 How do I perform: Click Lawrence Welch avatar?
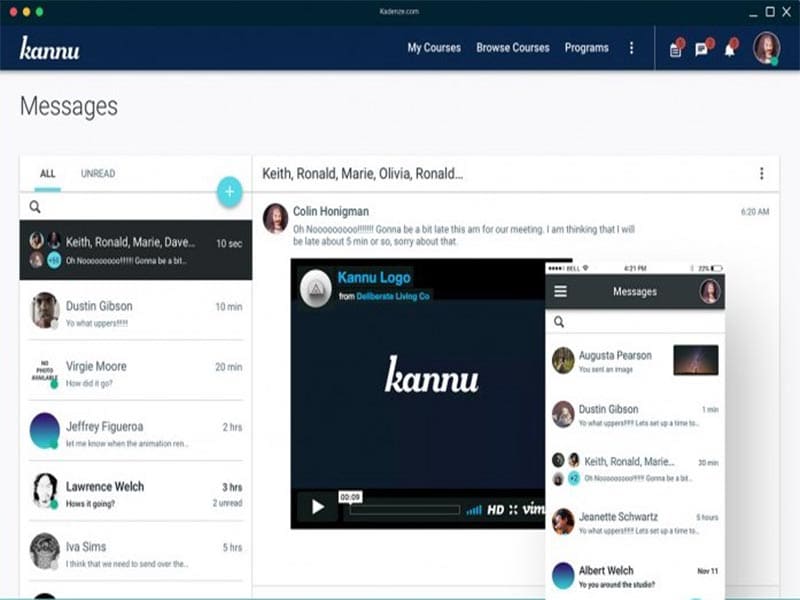(45, 491)
